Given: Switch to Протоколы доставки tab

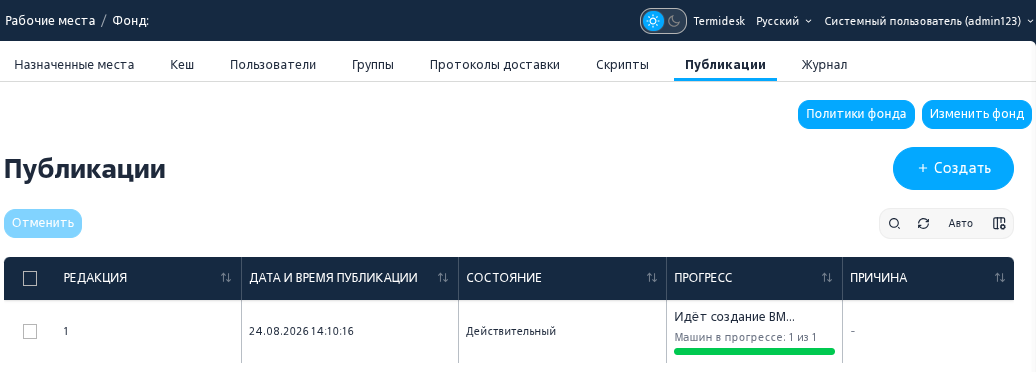Looking at the screenshot, I should click(x=495, y=65).
